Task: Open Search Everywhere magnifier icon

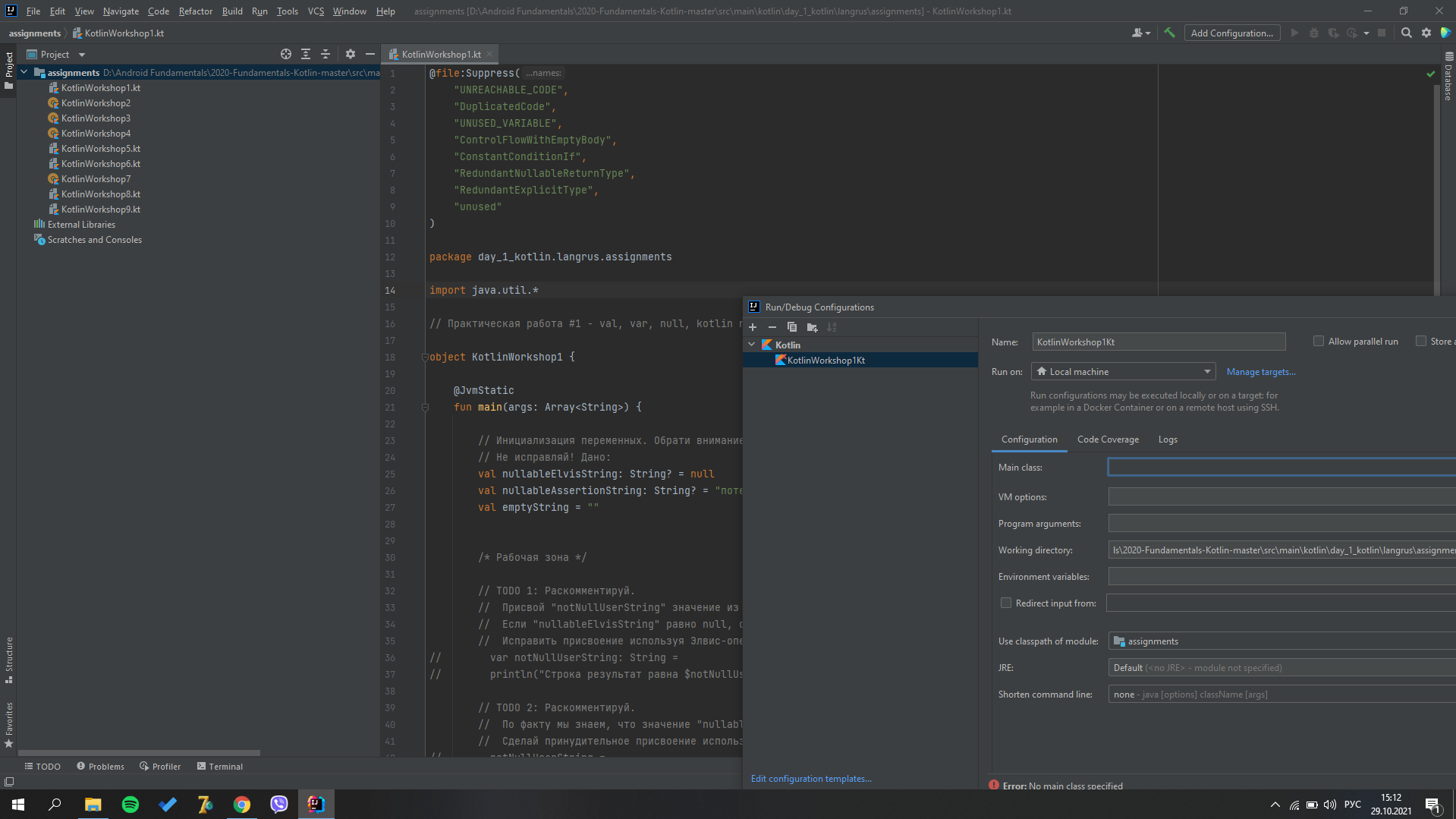Action: [x=1406, y=33]
